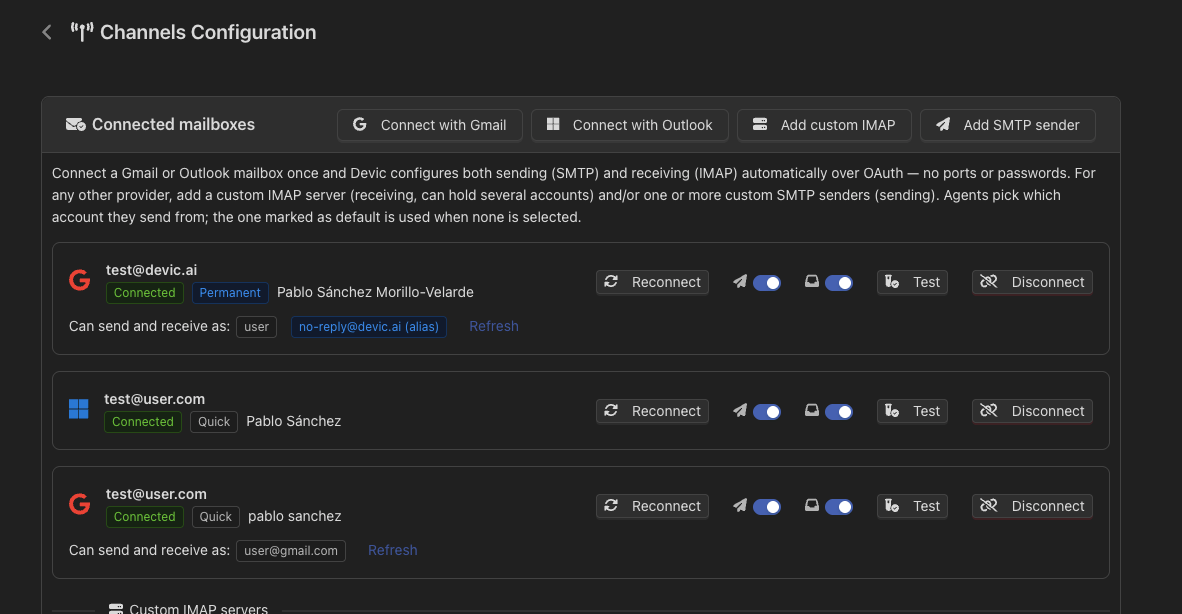
Task: Toggle sending switch for pablo sanchez Gmail
Action: 767,506
